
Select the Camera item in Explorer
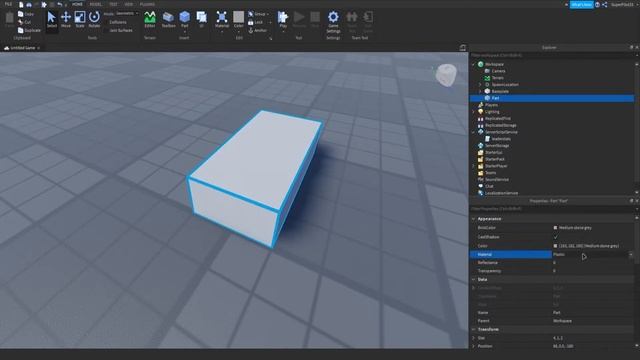click(x=495, y=71)
